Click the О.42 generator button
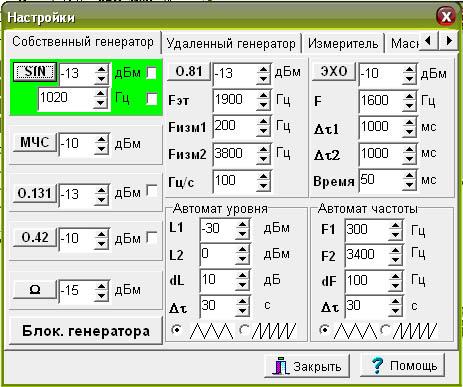The width and height of the screenshot is (463, 387). pos(35,237)
